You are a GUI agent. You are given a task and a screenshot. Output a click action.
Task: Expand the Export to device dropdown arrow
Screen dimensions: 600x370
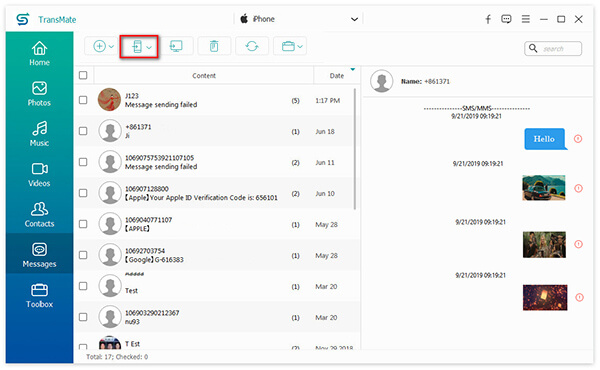click(x=149, y=47)
